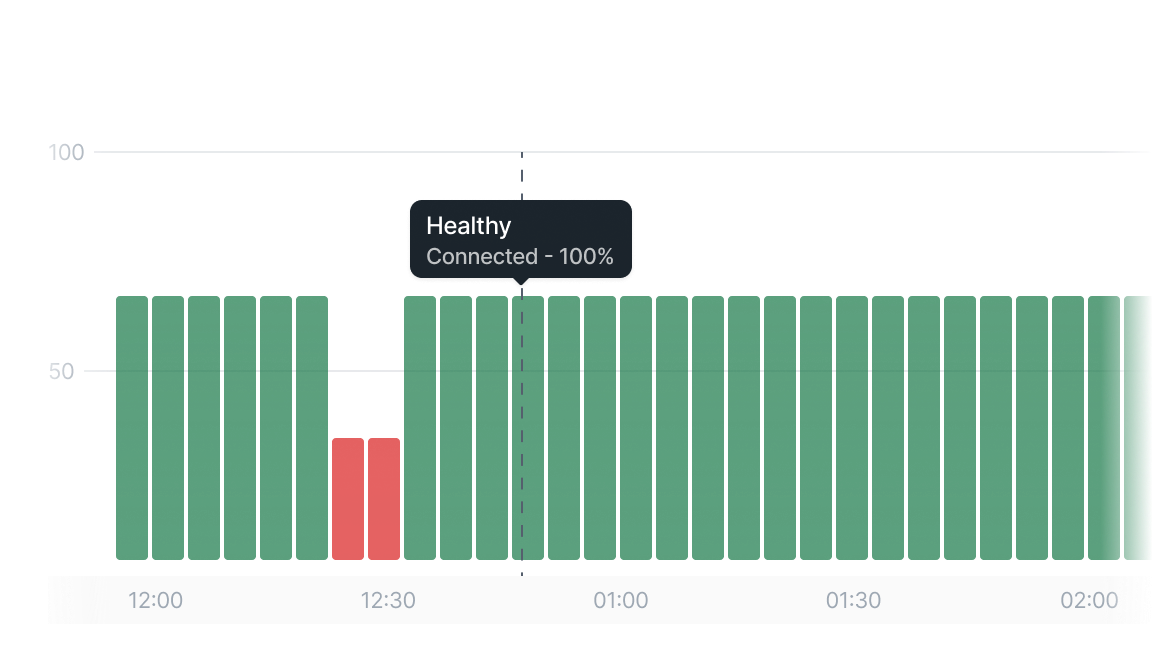
Task: Click the Healthy tooltip title
Action: (468, 226)
